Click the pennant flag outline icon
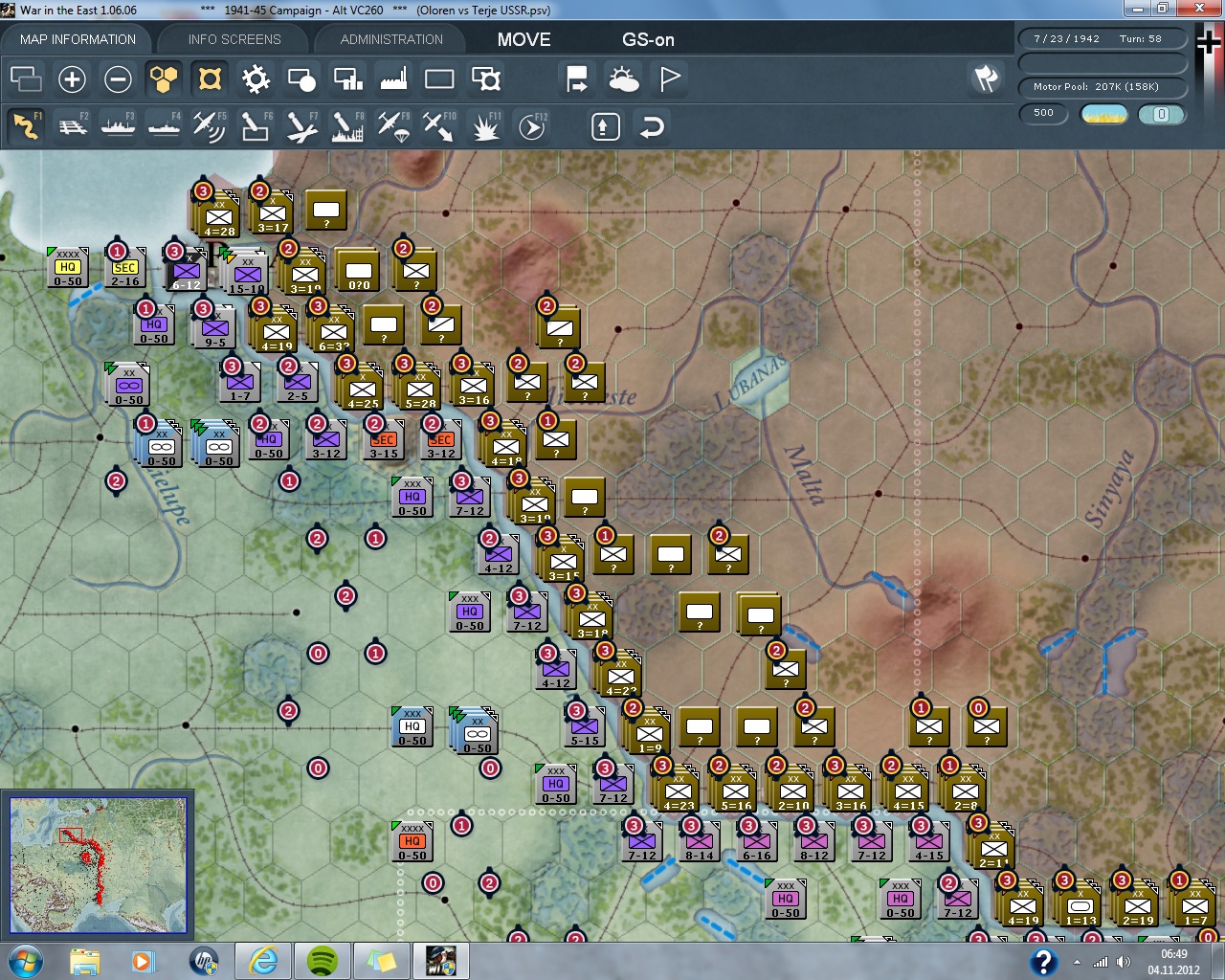Screen dimensions: 1225x980 pyautogui.click(x=670, y=79)
